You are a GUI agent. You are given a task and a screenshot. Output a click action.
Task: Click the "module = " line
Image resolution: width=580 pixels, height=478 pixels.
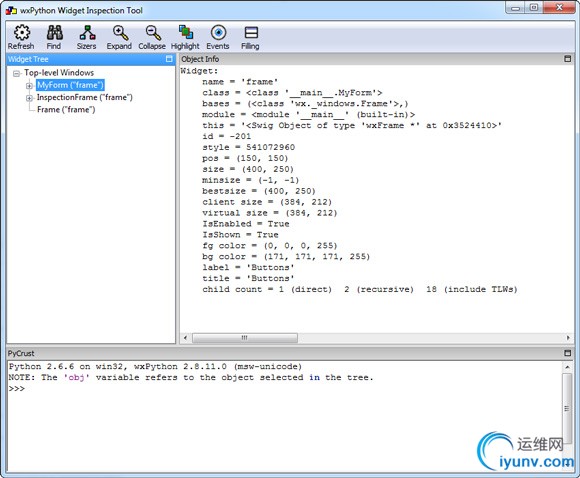click(308, 115)
